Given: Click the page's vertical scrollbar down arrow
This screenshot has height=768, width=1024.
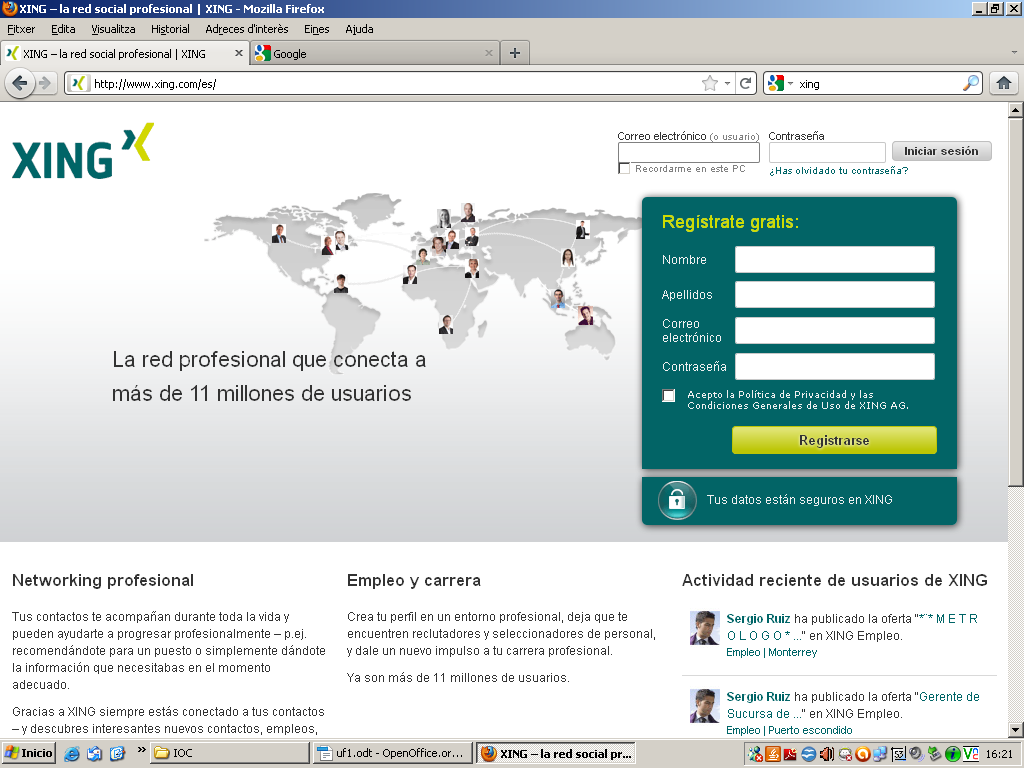Looking at the screenshot, I should point(1015,729).
